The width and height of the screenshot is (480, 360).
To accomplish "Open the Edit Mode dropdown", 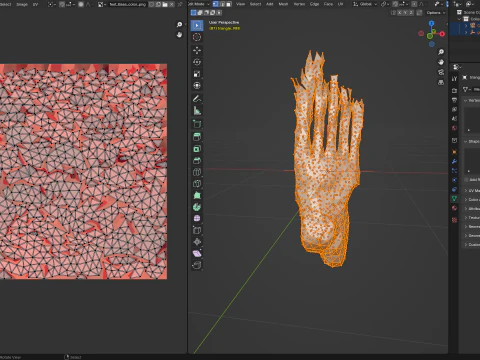I will (199, 4).
